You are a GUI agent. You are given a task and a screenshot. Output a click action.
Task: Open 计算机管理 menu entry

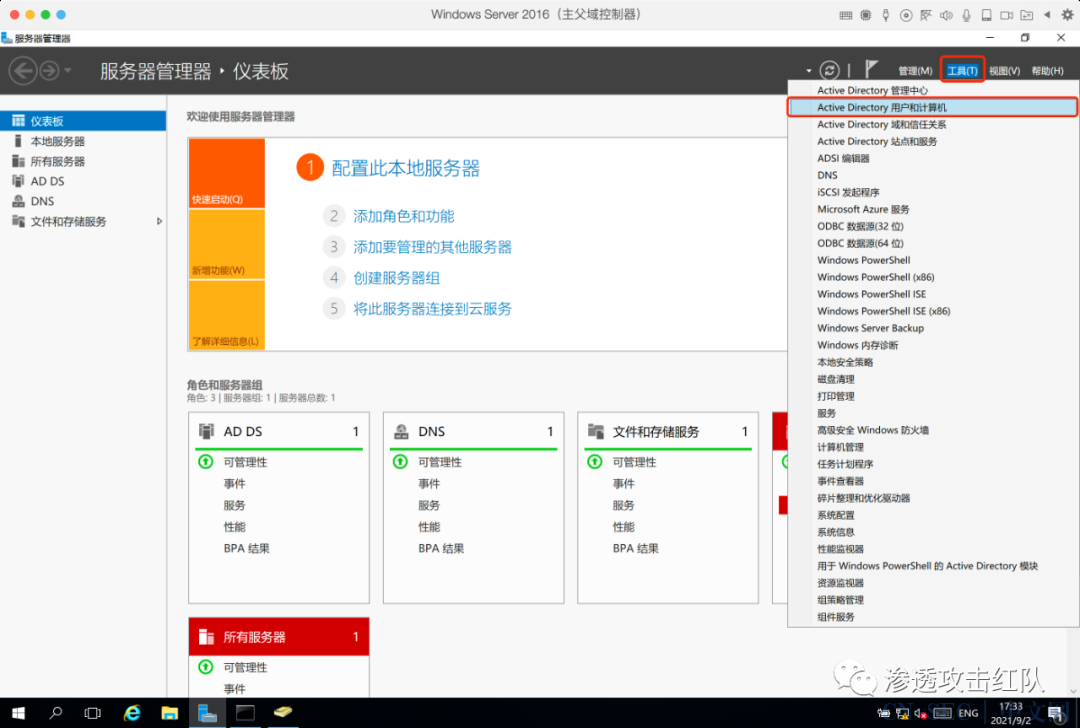coord(933,447)
